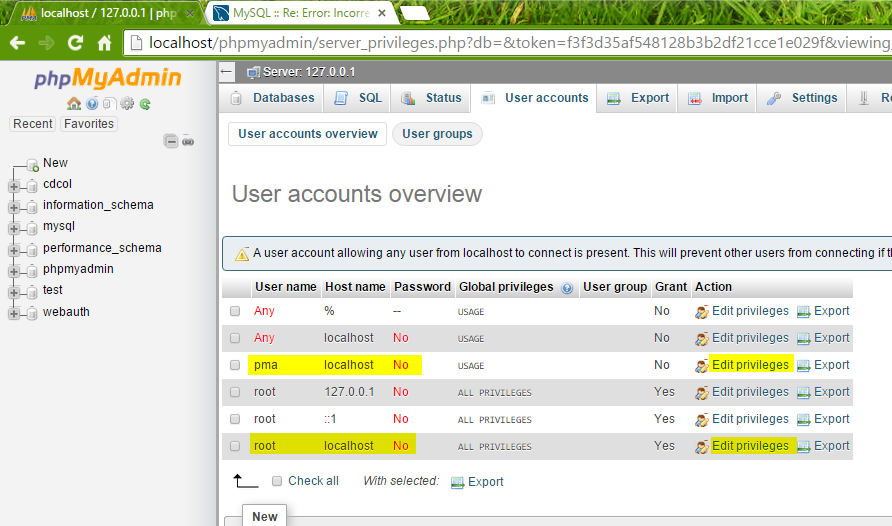Select checkbox for Any % user
This screenshot has width=892, height=526.
coord(235,311)
